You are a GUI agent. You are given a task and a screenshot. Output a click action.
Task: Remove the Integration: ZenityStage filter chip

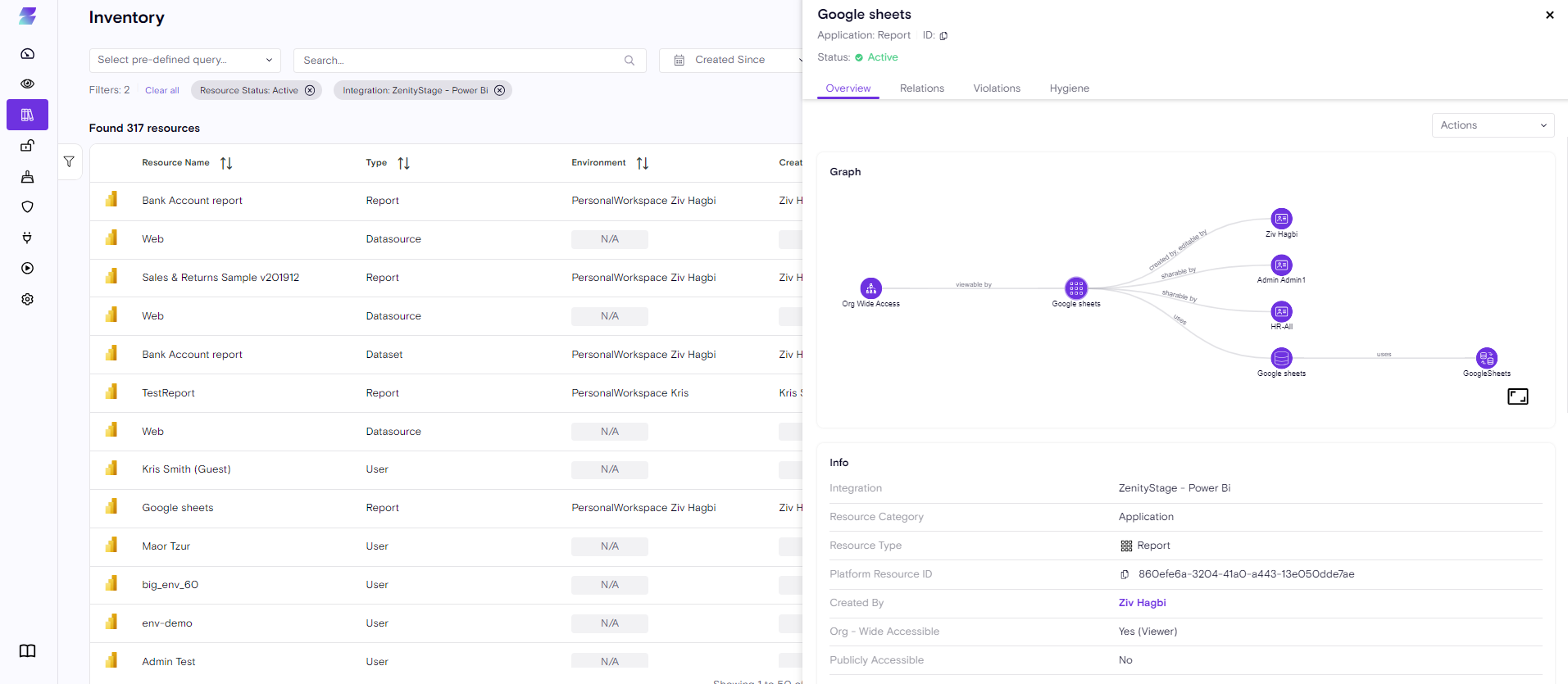pos(499,91)
